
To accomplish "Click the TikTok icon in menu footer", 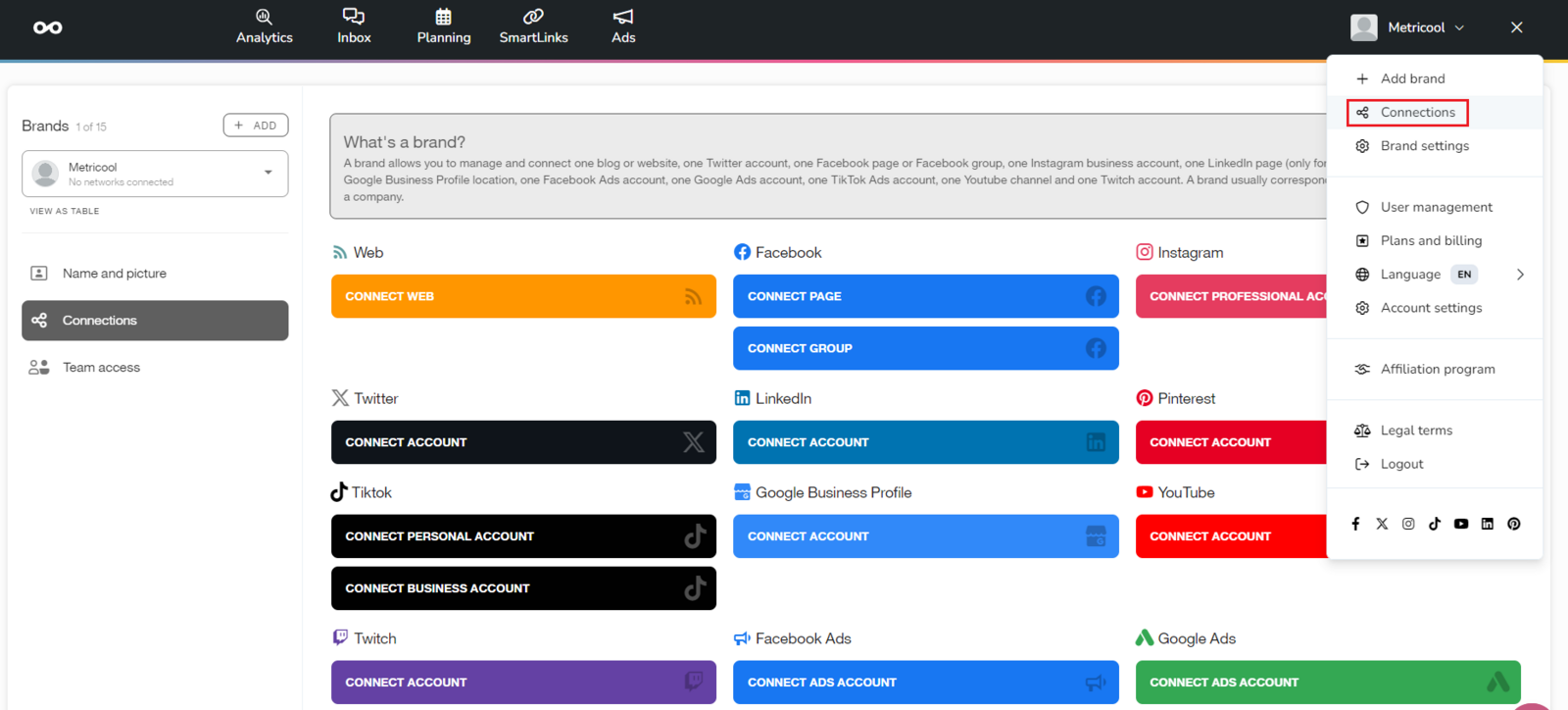I will point(1435,524).
